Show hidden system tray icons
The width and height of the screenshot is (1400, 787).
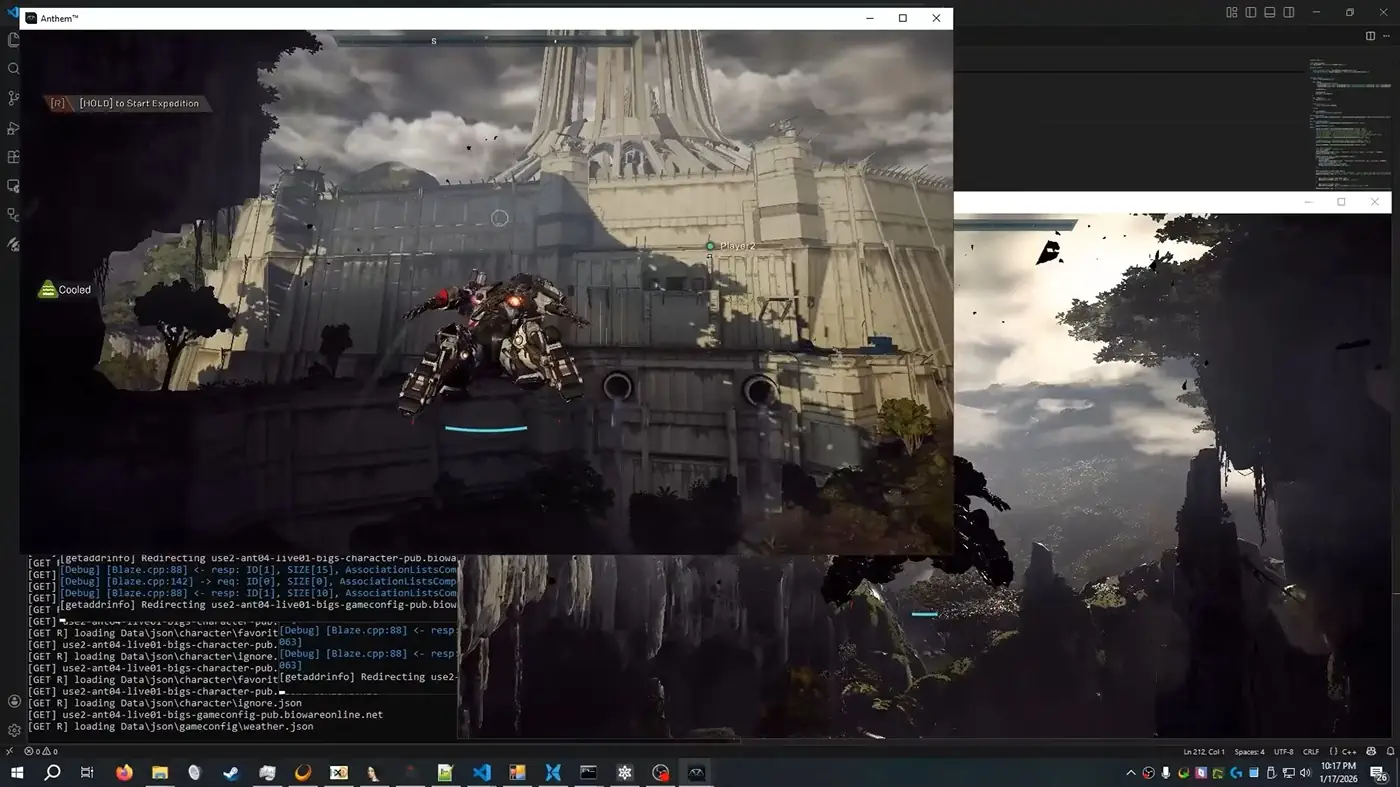coord(1131,773)
